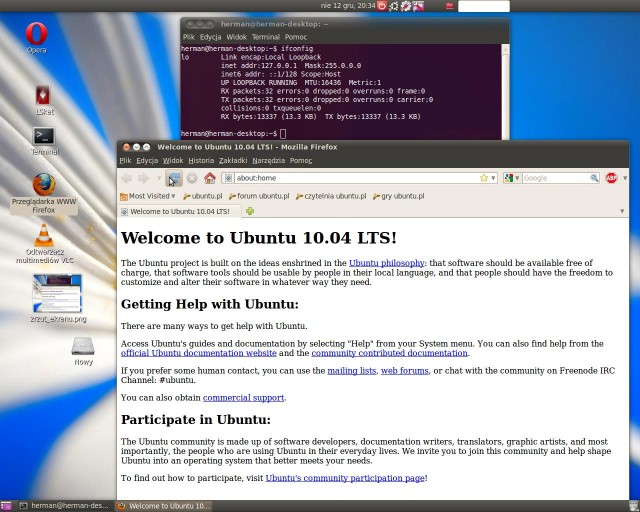
Task: Go back with Firefox Back arrow
Action: tap(127, 178)
